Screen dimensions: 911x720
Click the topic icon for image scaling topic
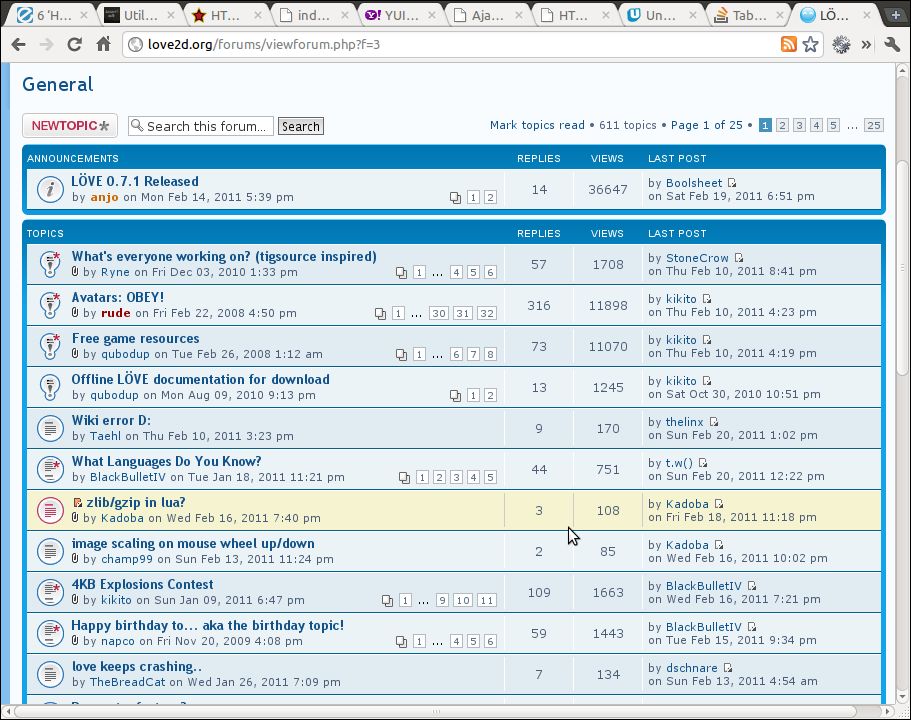tap(50, 551)
